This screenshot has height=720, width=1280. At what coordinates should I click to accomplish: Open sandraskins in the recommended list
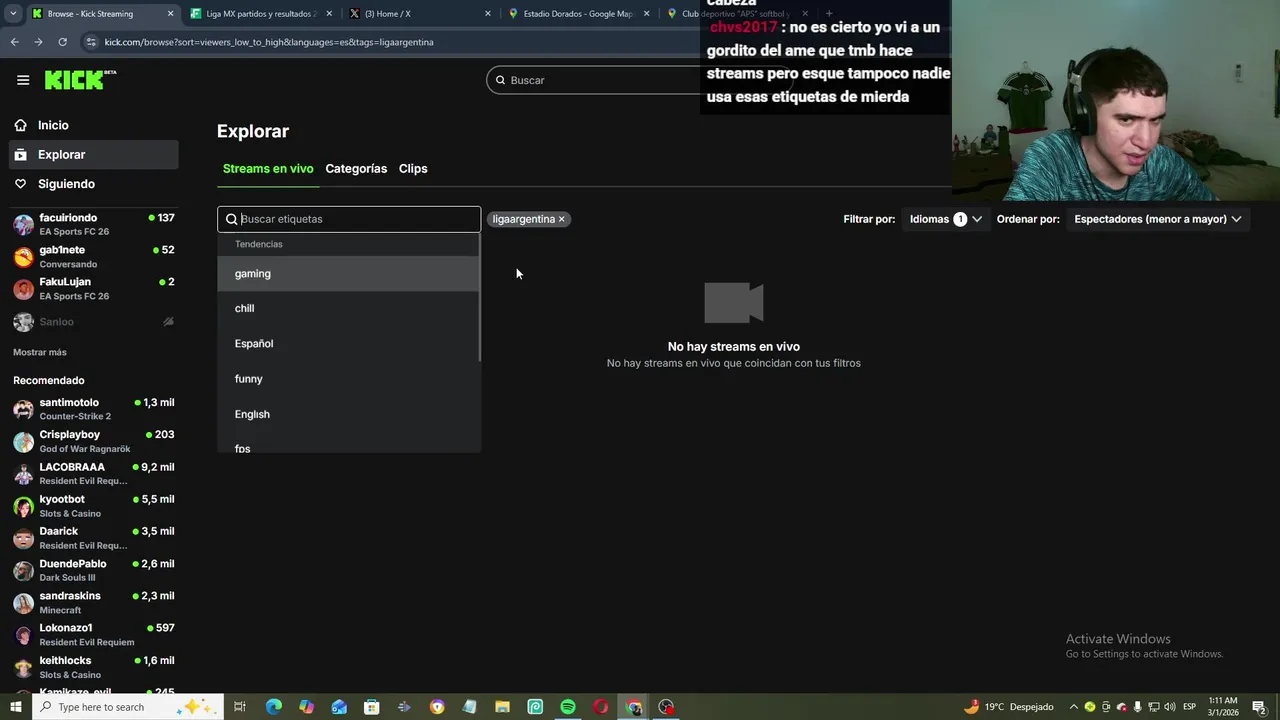point(94,602)
